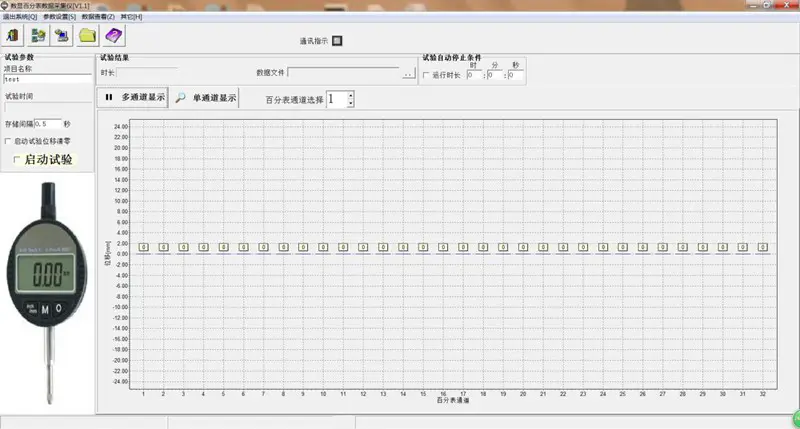The height and width of the screenshot is (429, 800).
Task: Click the in/mm button on the gauge
Action: click(32, 309)
